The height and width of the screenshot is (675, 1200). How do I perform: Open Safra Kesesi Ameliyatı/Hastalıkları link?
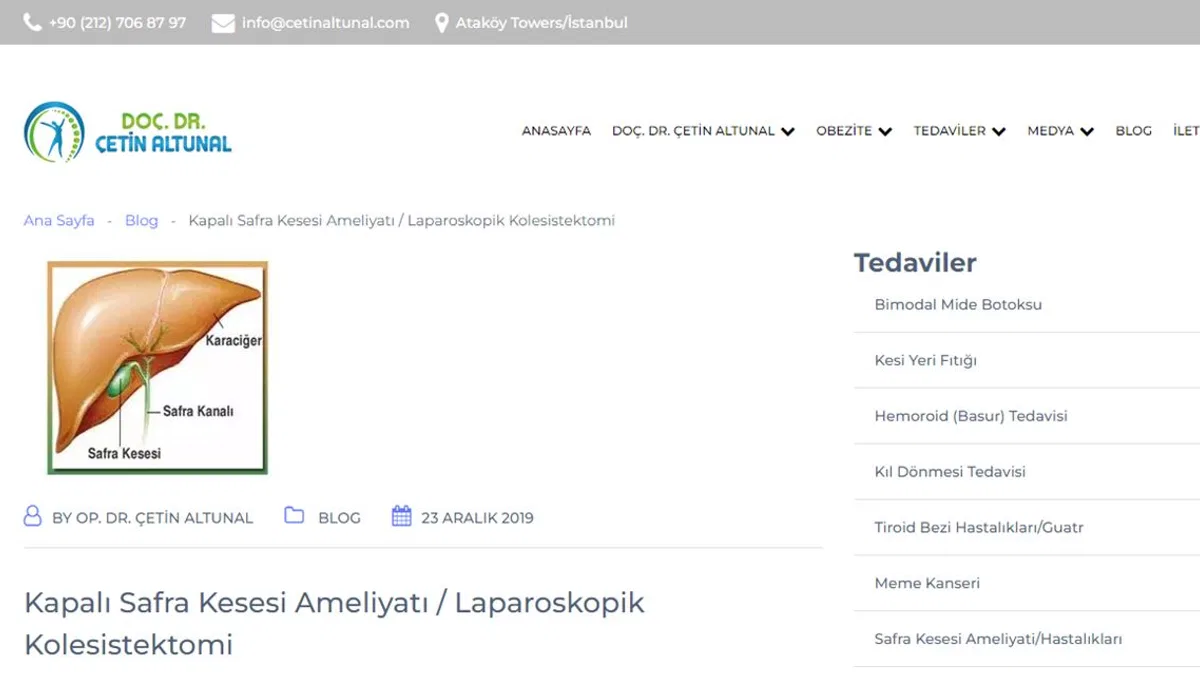[x=998, y=639]
